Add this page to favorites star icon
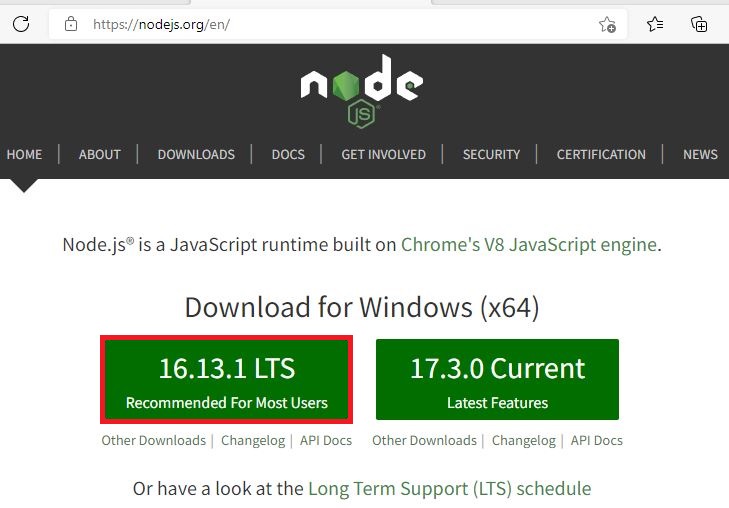This screenshot has height=508, width=729. click(607, 24)
